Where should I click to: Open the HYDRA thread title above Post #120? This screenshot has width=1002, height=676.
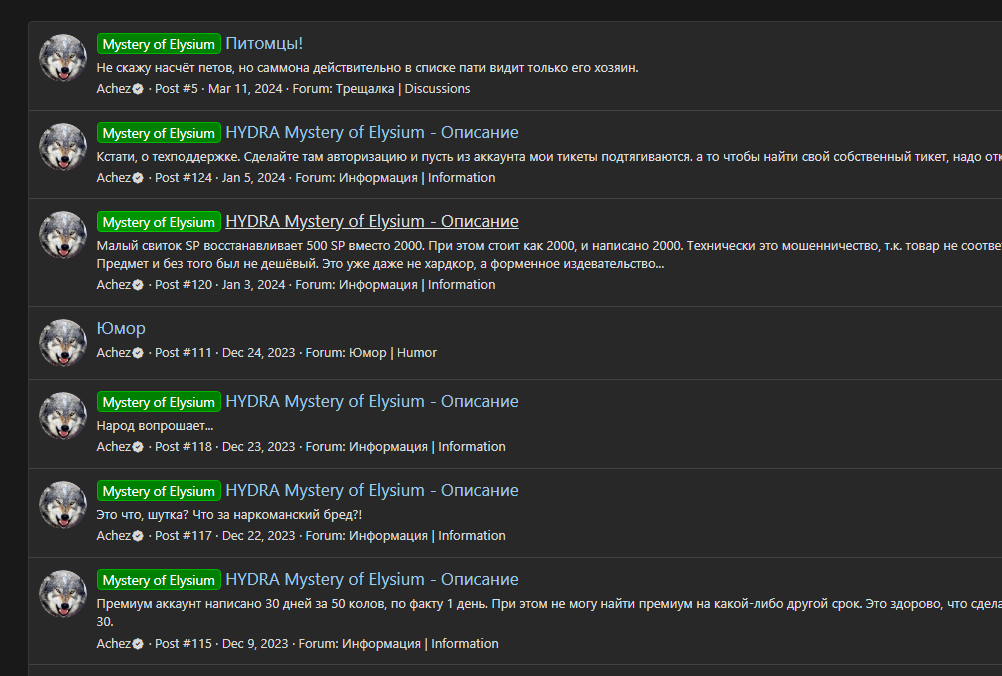click(x=371, y=222)
